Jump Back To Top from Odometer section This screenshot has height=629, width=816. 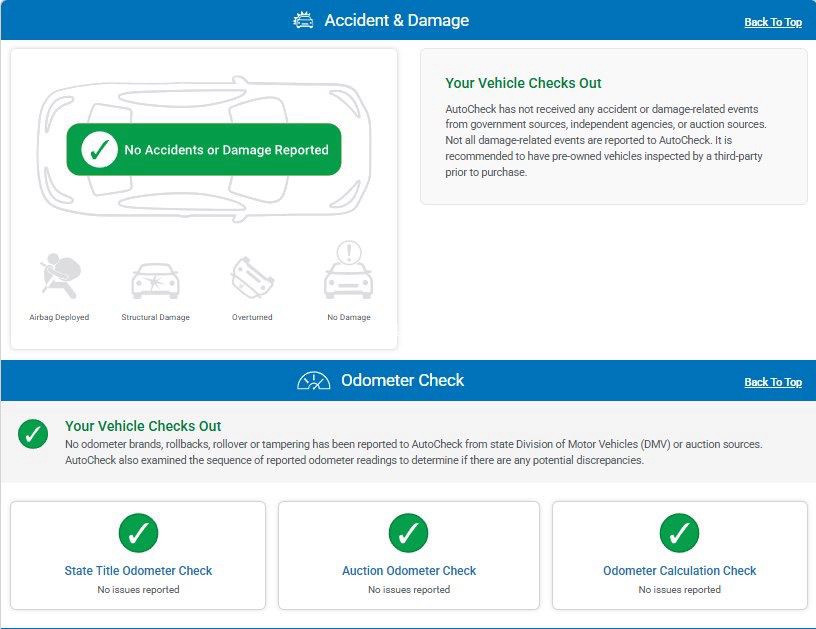[772, 382]
